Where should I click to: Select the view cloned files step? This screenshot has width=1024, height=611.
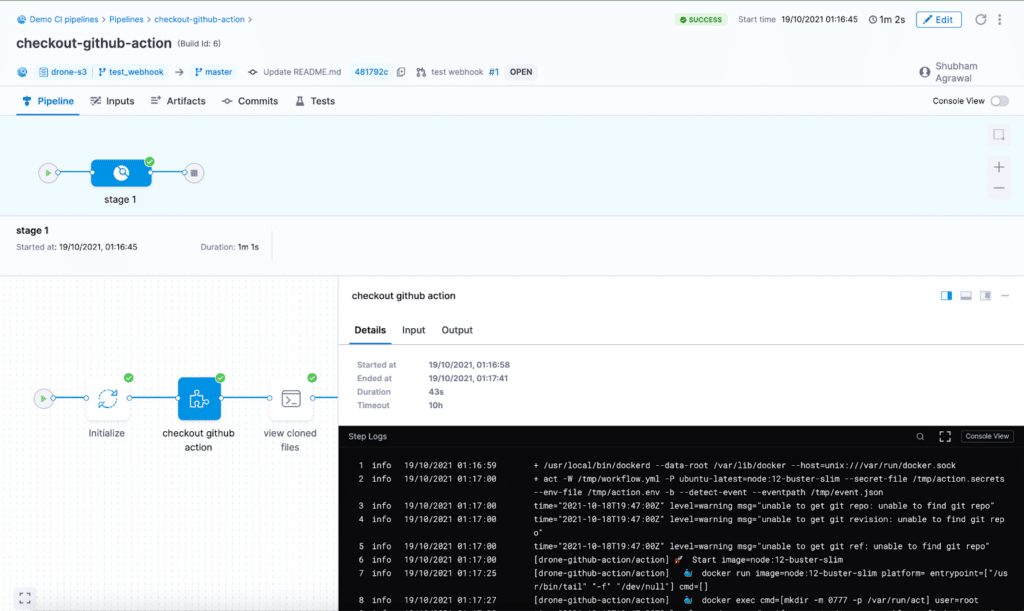tap(290, 398)
